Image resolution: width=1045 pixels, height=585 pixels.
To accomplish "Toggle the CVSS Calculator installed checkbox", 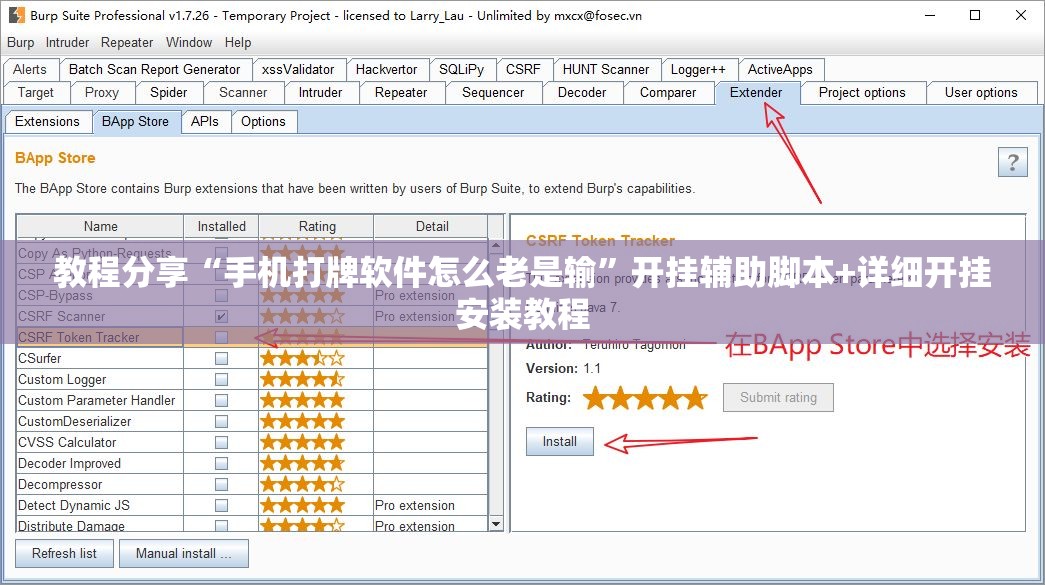I will point(221,442).
